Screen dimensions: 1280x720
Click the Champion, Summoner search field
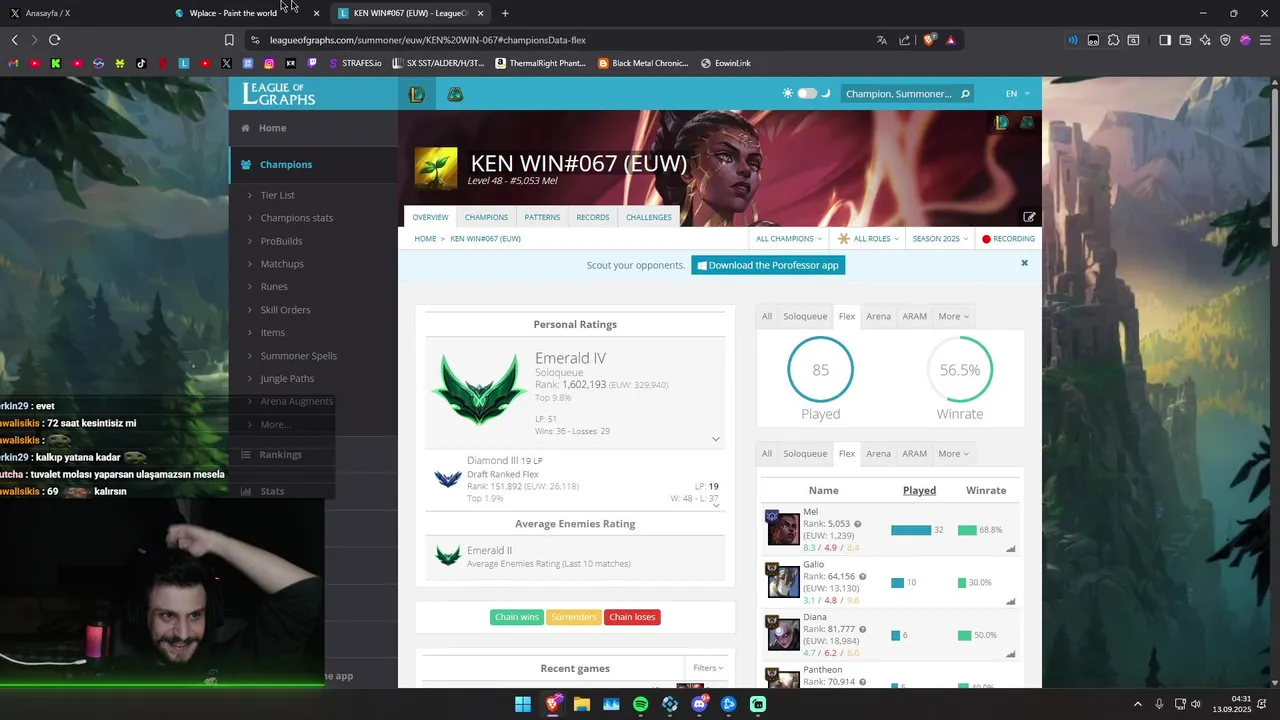[x=898, y=94]
